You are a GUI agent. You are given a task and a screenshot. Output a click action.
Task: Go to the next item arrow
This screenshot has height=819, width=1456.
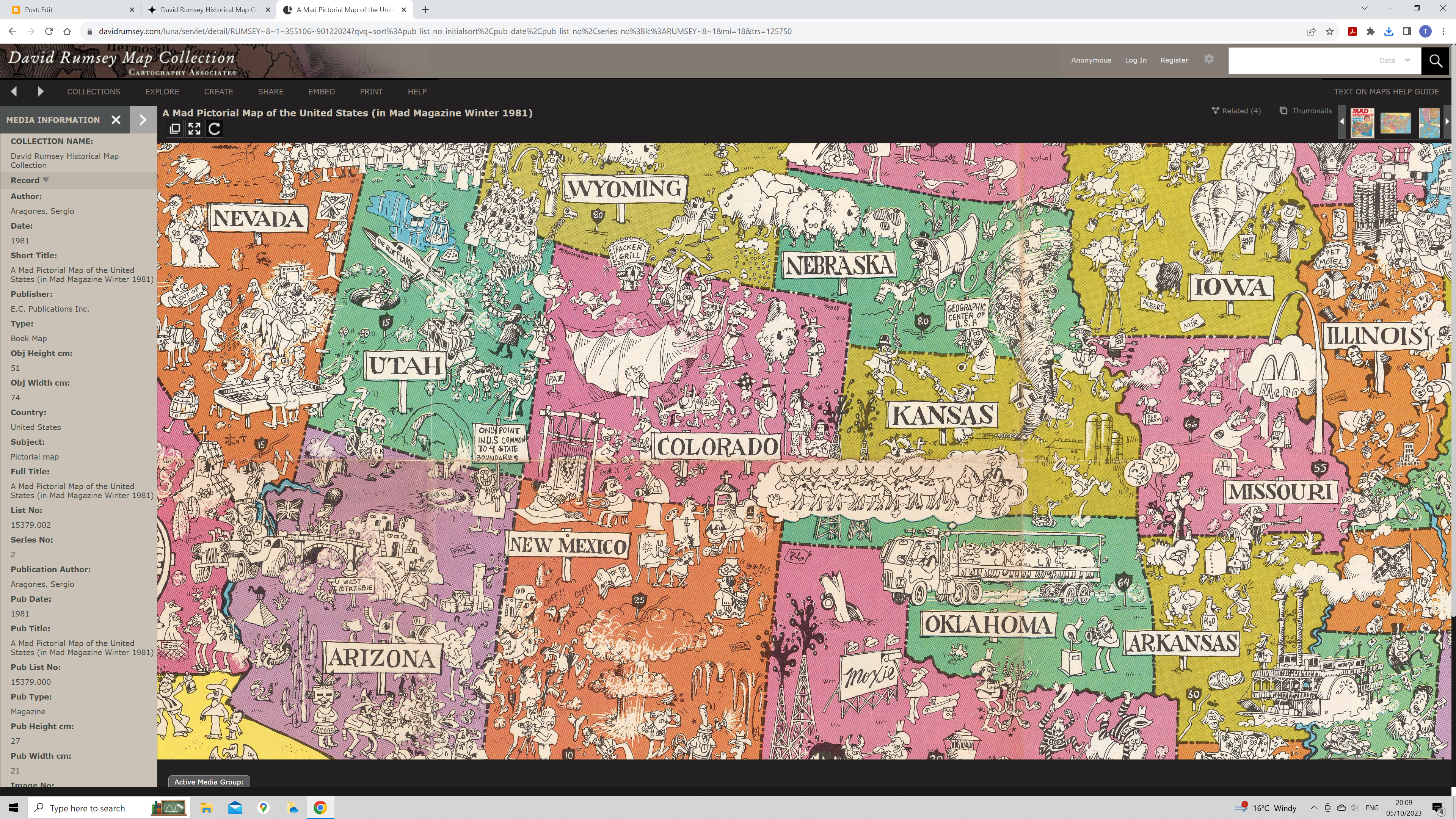pyautogui.click(x=40, y=91)
